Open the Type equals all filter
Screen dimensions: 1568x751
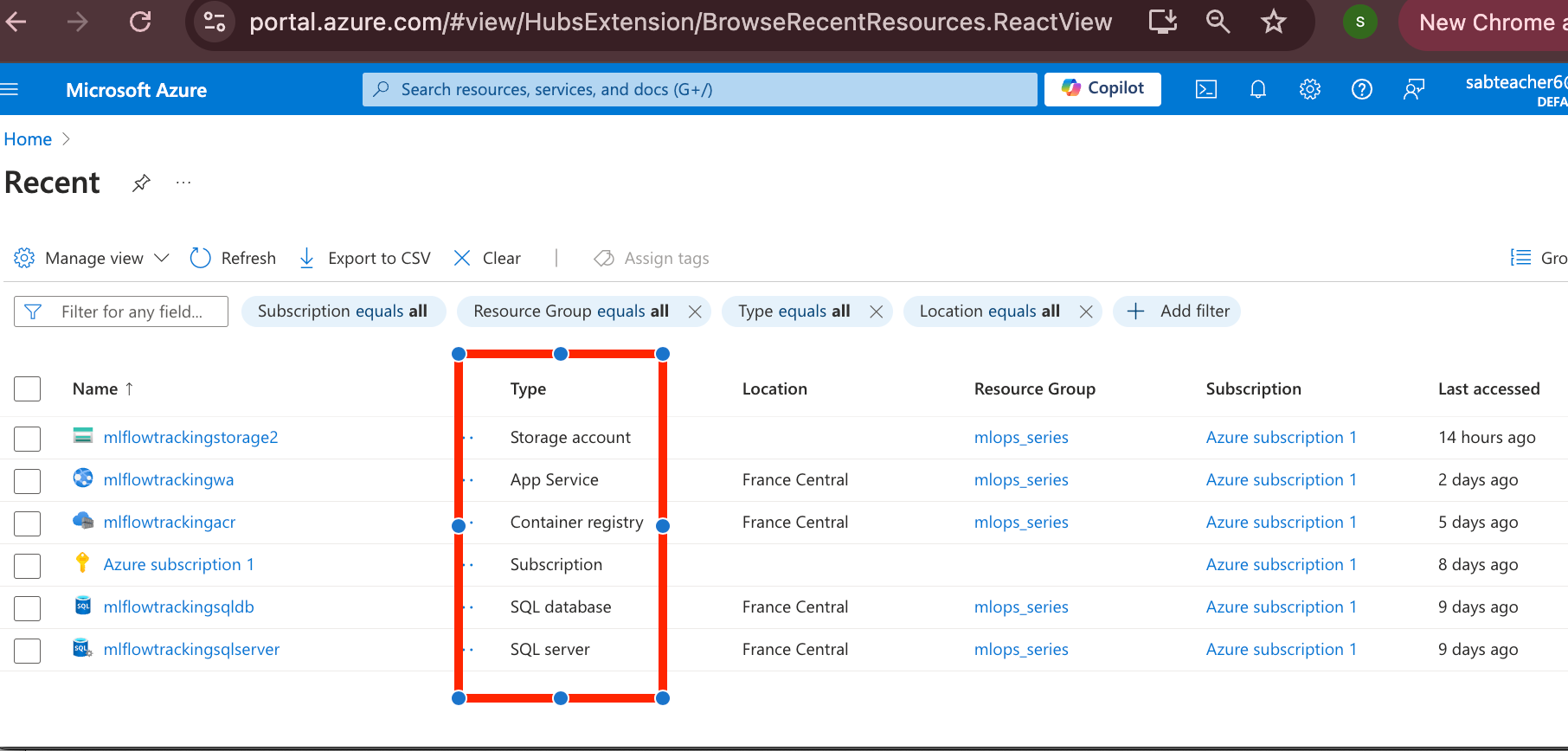pos(794,311)
